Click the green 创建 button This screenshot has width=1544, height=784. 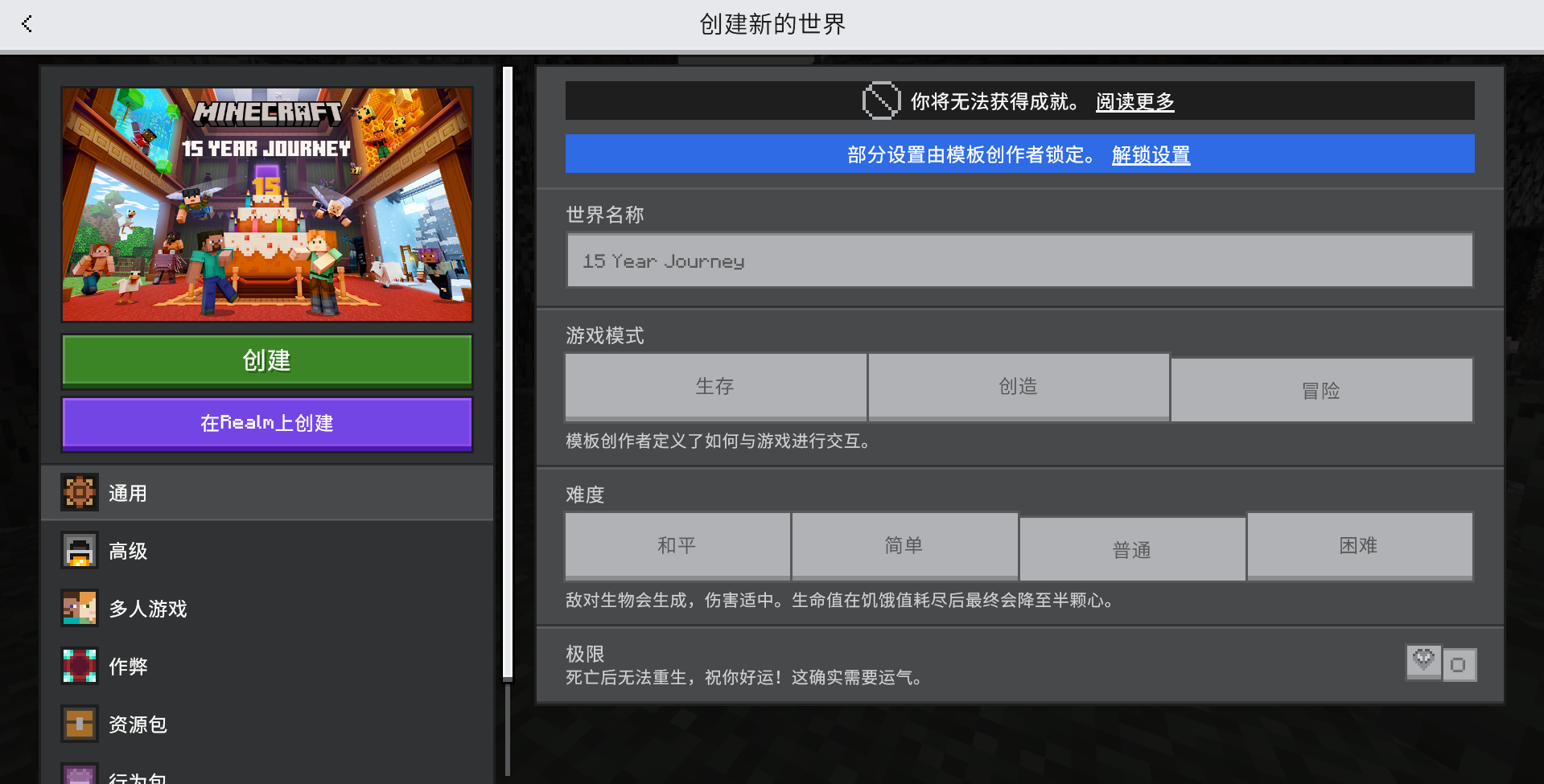(267, 361)
